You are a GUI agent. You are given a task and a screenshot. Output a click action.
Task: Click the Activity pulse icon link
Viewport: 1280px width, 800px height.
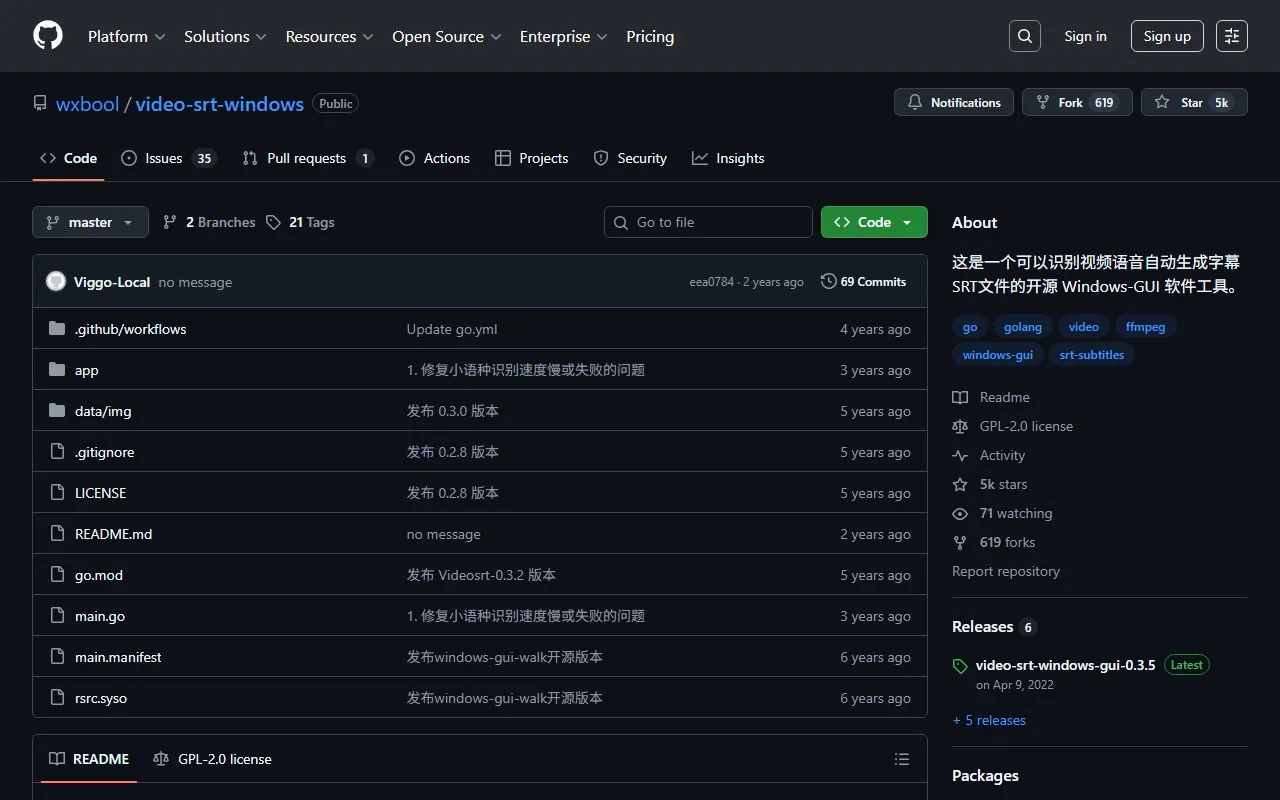pos(960,455)
